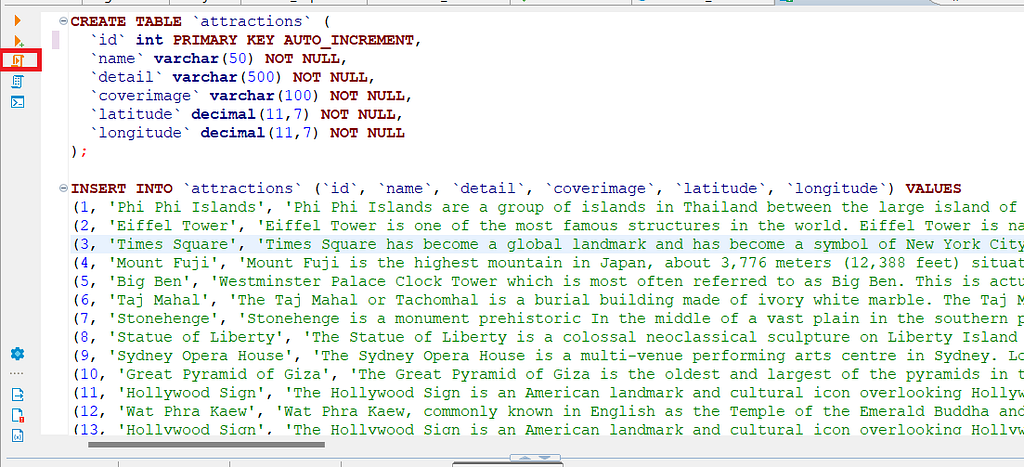1024x467 pixels.
Task: Click the 'INSERT INTO' keywords
Action: tap(121, 189)
